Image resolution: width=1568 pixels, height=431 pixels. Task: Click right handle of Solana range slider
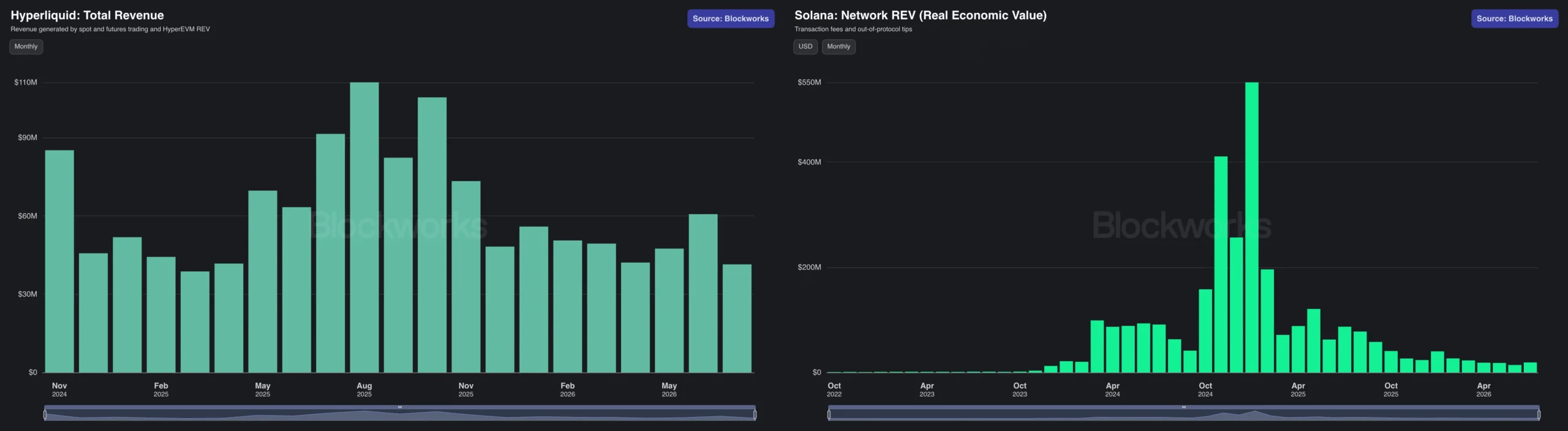pyautogui.click(x=1539, y=414)
